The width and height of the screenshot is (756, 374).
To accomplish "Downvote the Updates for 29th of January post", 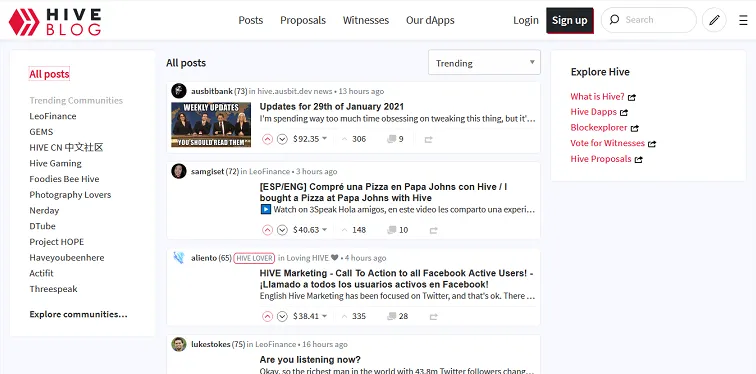I will coord(283,139).
